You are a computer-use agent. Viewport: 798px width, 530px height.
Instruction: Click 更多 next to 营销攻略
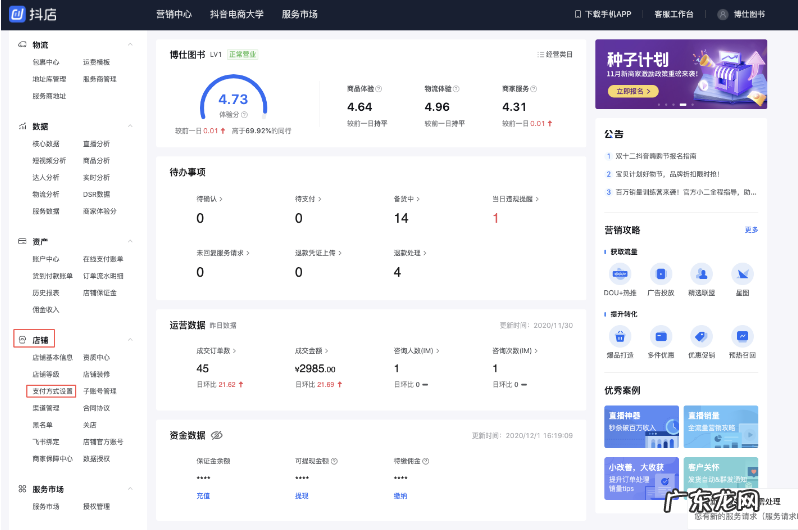(751, 230)
